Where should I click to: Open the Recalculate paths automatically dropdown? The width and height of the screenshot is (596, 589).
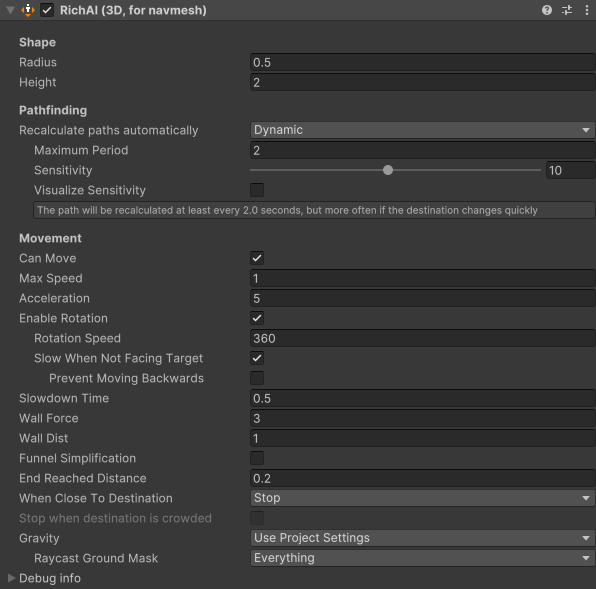click(x=423, y=130)
